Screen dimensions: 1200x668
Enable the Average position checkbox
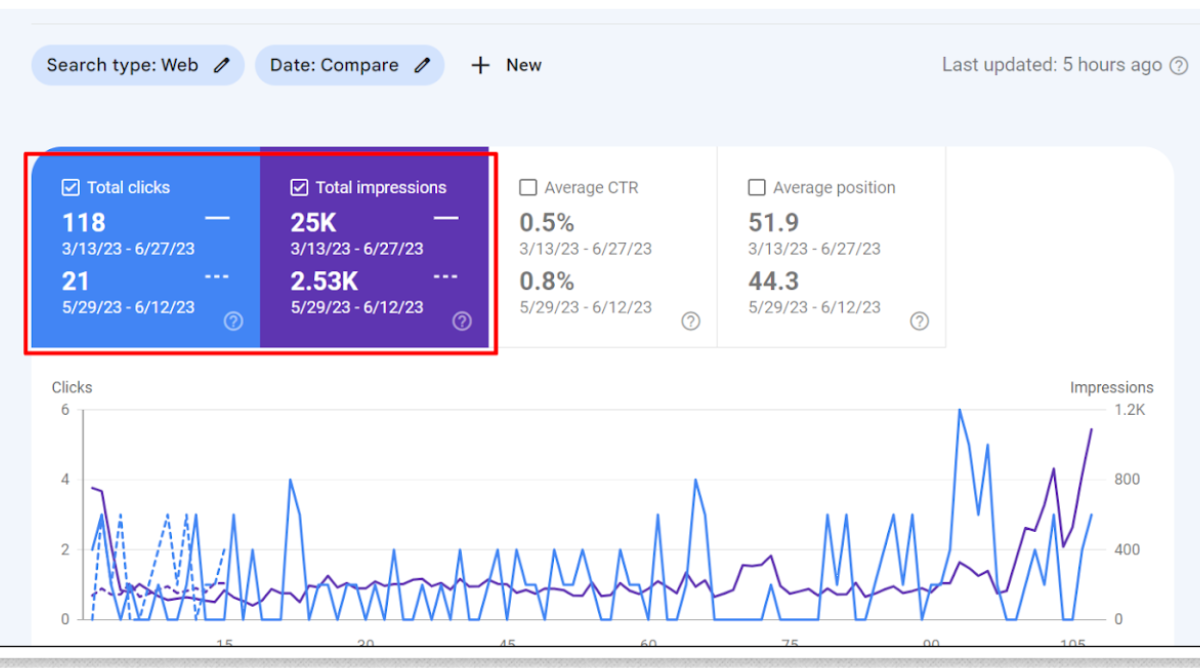[x=757, y=187]
